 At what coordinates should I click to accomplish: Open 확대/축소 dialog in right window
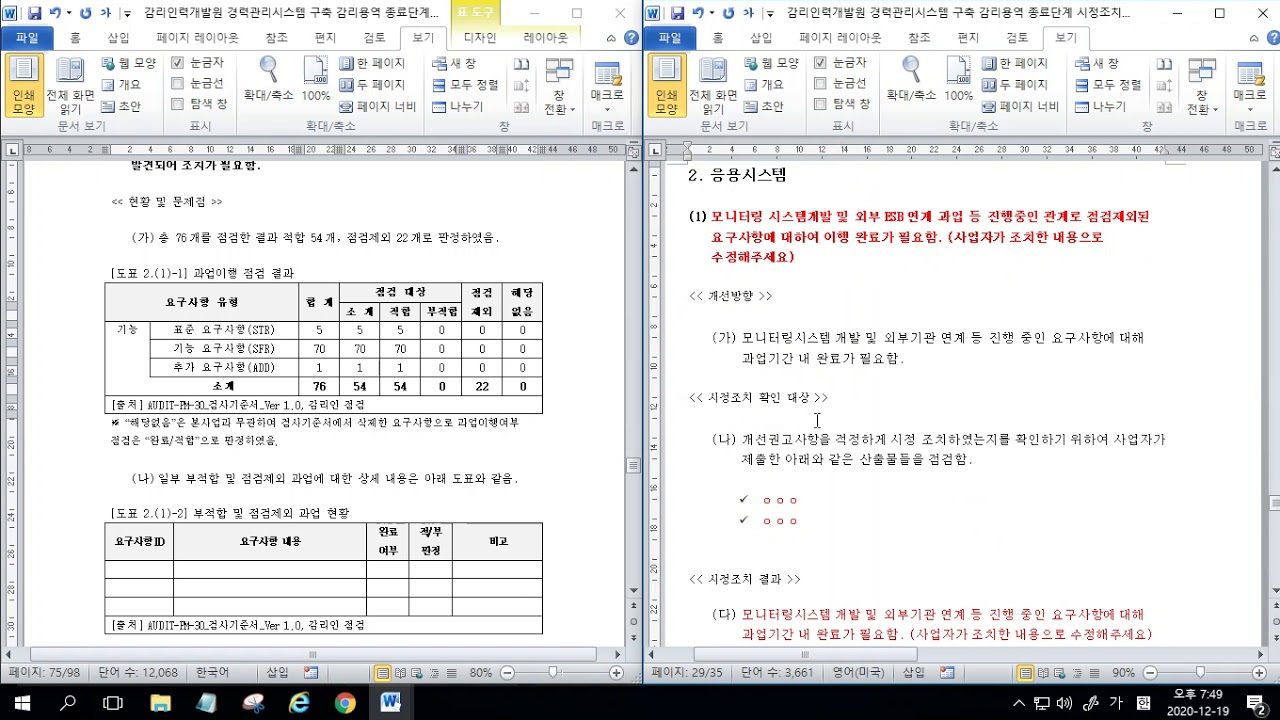[911, 80]
